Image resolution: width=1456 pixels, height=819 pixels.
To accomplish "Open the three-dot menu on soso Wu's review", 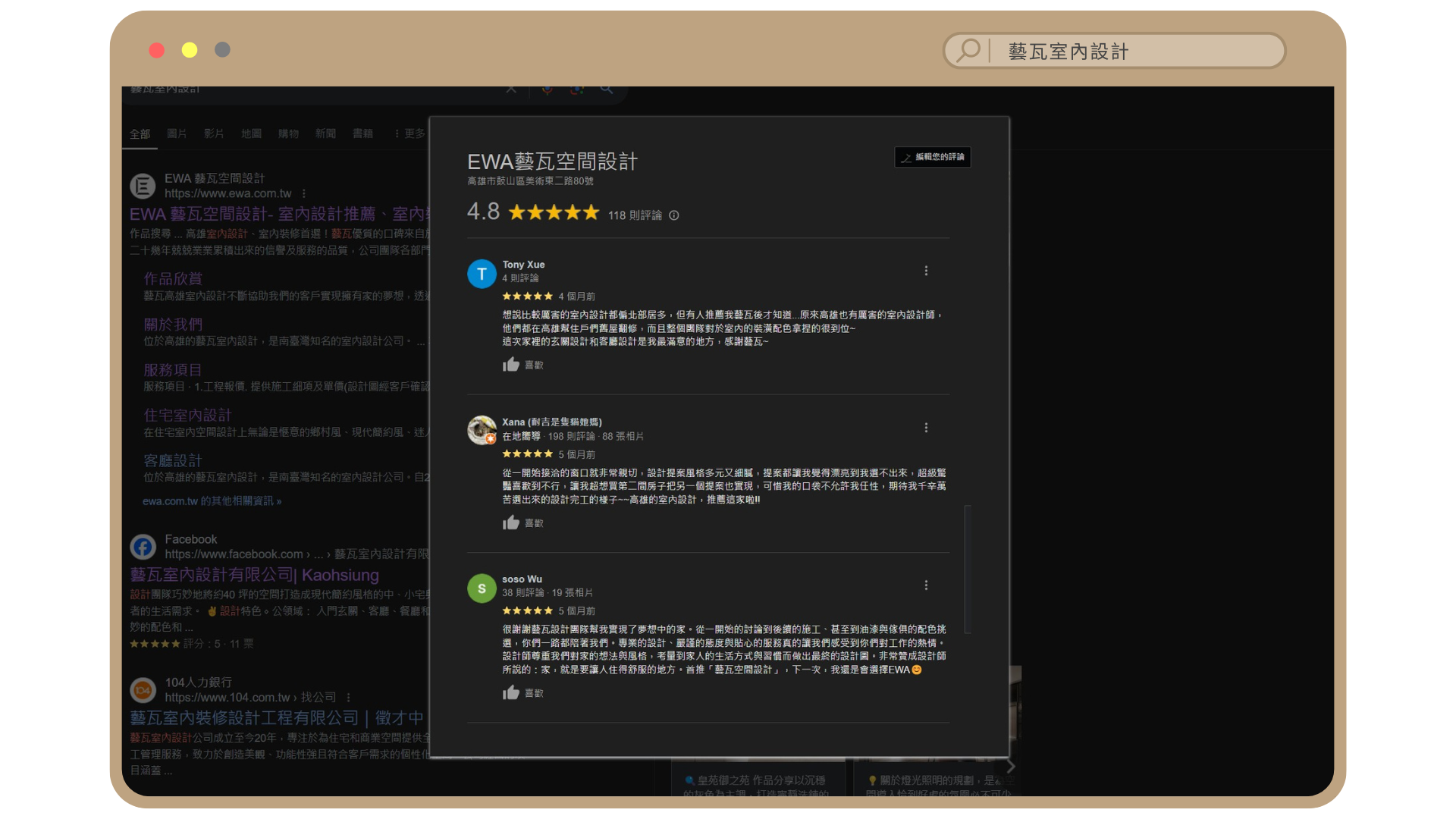I will [926, 585].
